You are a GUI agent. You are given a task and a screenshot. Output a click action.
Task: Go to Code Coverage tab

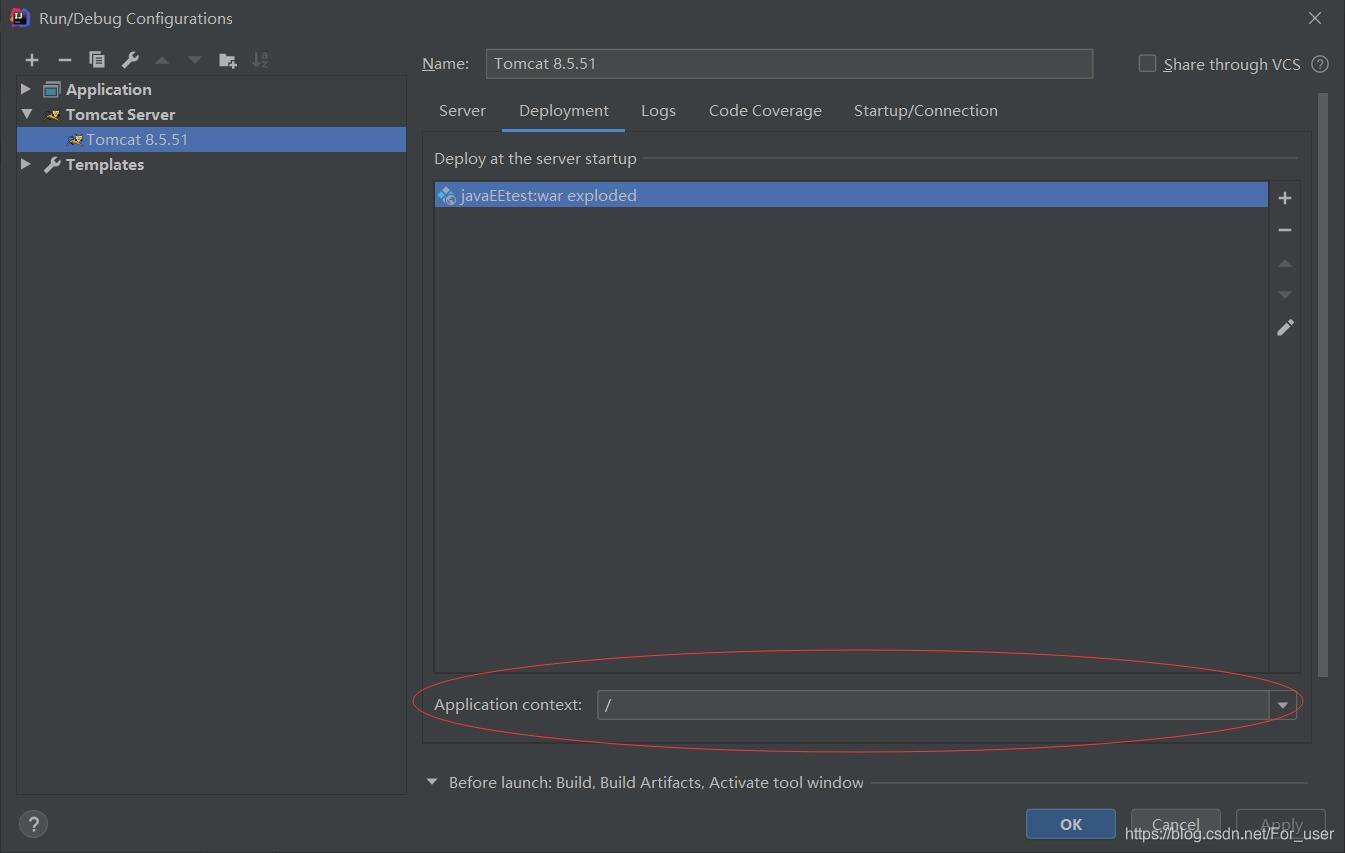click(765, 110)
